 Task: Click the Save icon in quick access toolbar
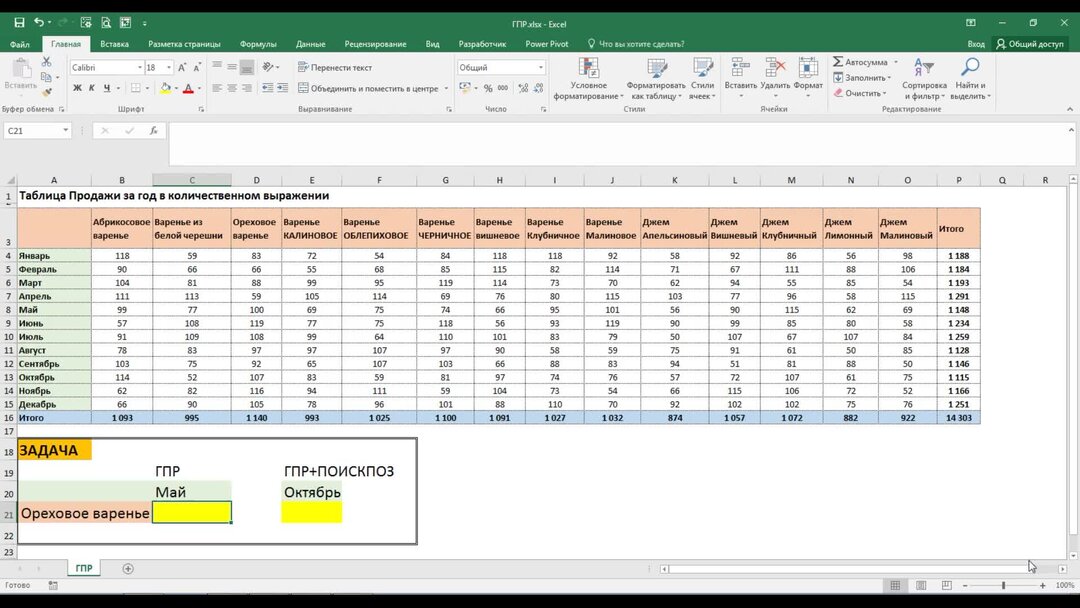click(x=19, y=23)
